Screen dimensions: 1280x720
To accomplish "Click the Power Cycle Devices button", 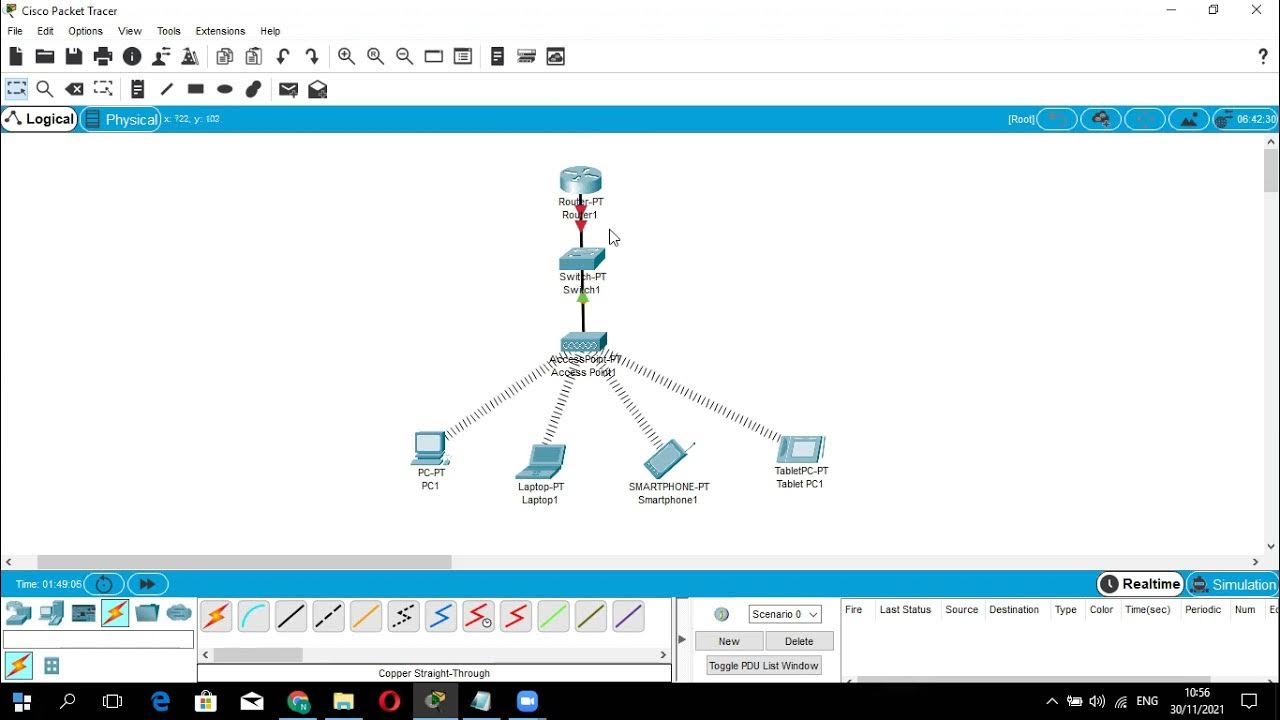I will [104, 584].
